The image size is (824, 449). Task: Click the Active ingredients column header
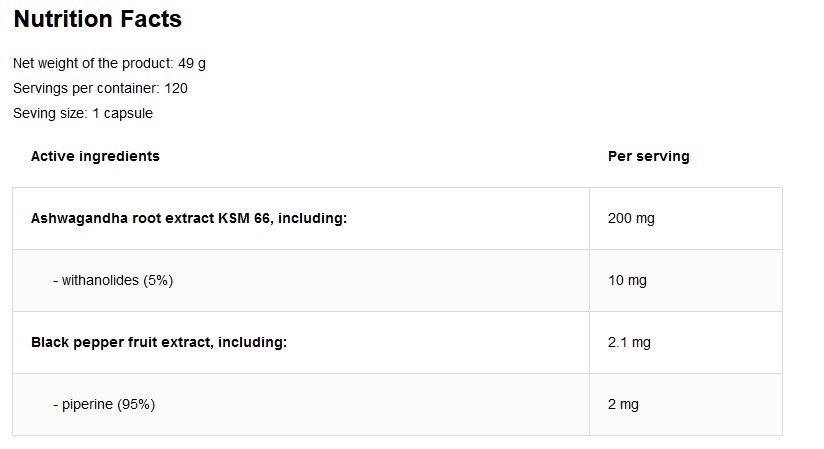(x=95, y=156)
